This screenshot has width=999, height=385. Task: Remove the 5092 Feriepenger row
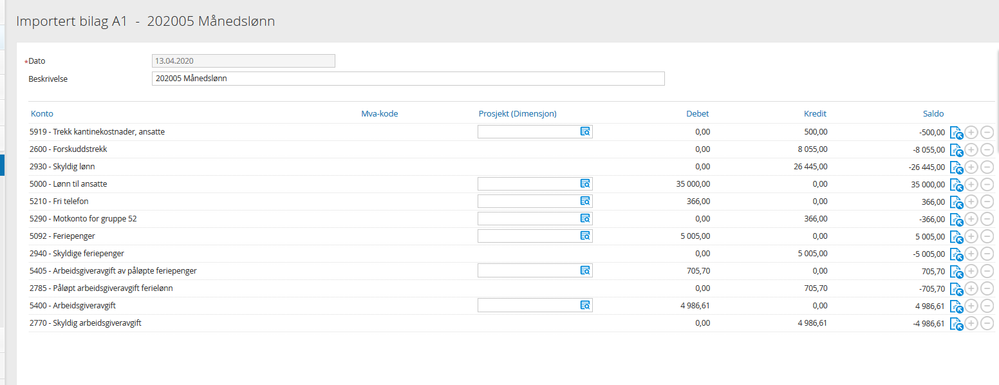[x=986, y=237]
